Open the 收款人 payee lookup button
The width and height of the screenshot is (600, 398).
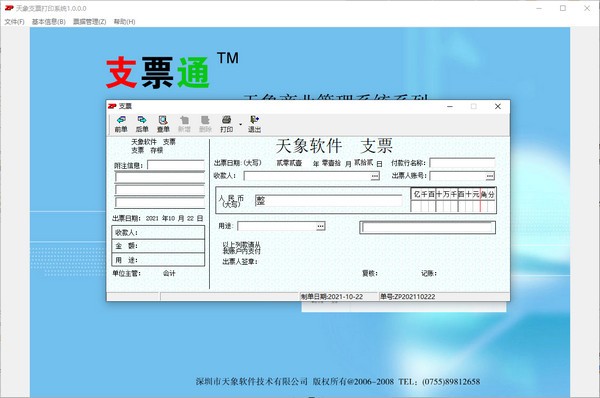(x=375, y=176)
